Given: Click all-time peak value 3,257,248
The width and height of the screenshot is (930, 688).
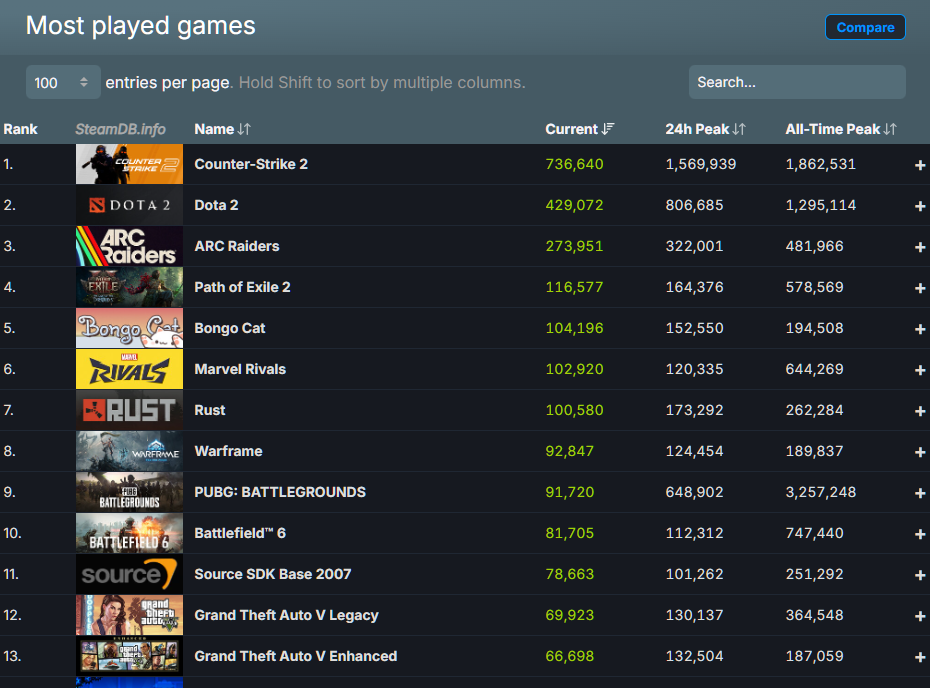Looking at the screenshot, I should [x=820, y=492].
